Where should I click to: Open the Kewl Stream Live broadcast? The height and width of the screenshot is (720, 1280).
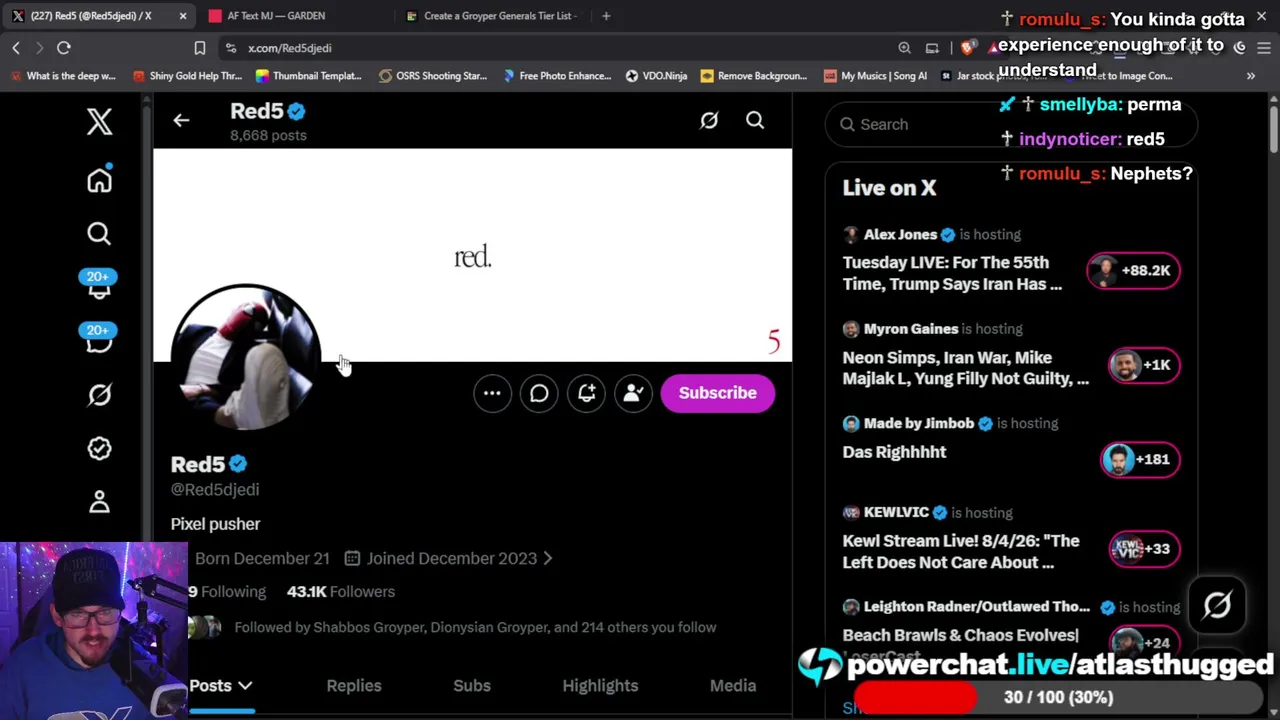point(961,551)
